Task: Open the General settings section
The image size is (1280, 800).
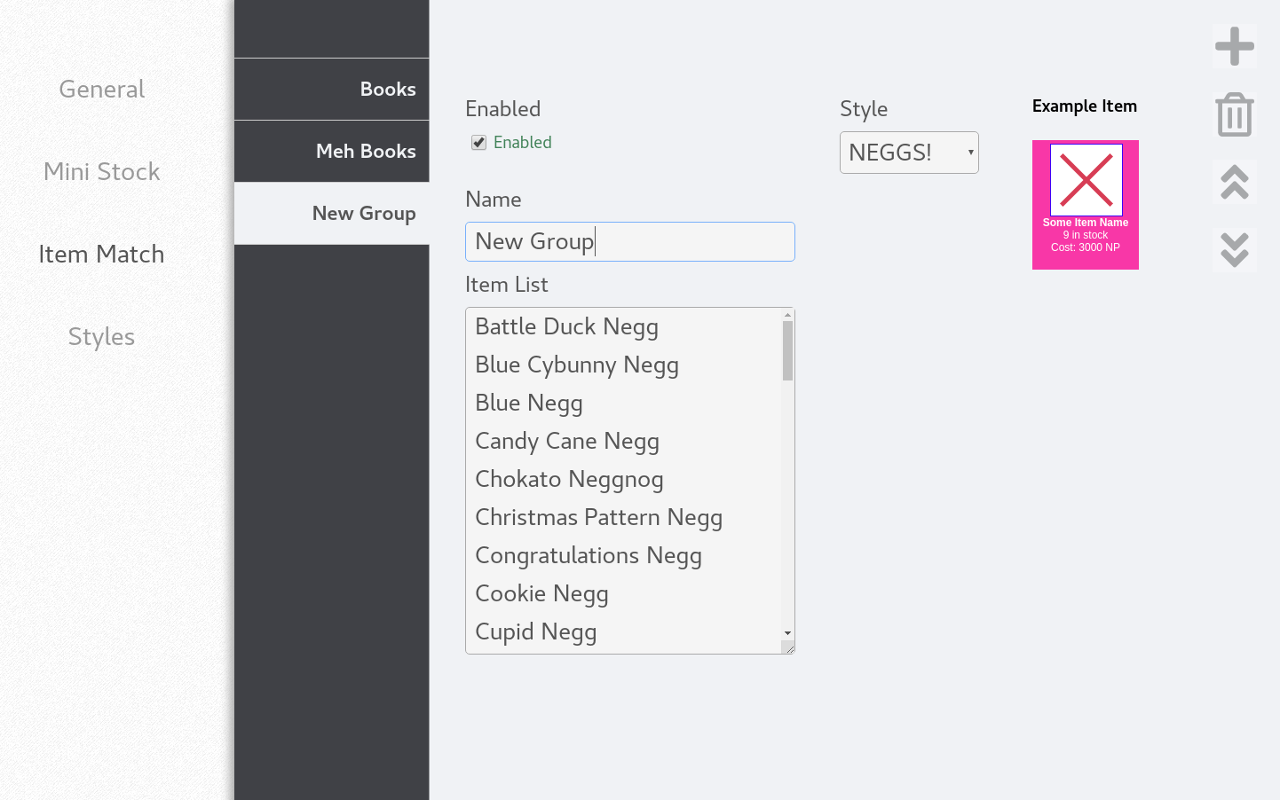Action: point(102,89)
